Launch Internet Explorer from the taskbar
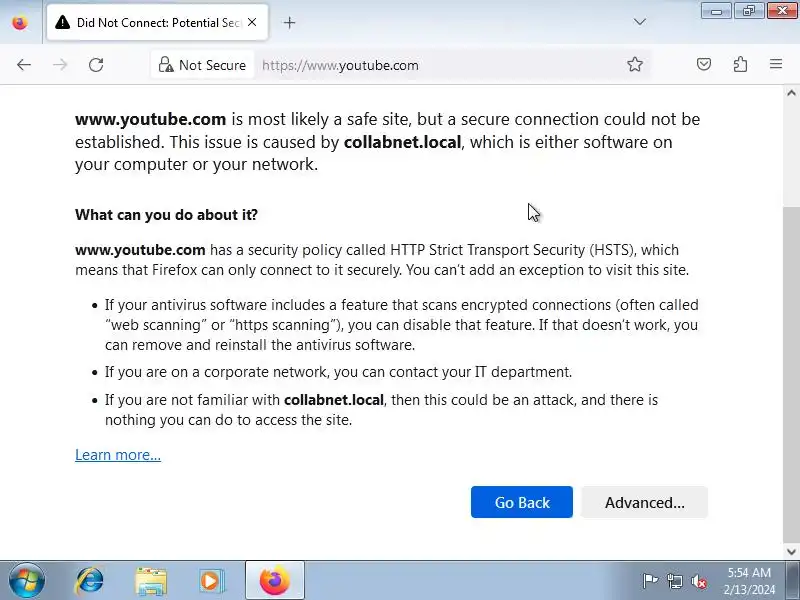 tap(90, 581)
